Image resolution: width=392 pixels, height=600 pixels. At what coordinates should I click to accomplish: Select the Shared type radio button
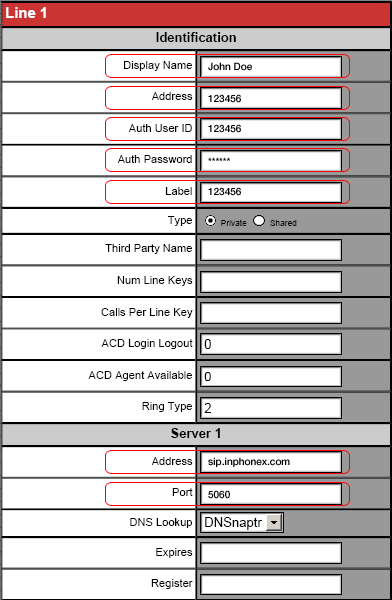[259, 221]
